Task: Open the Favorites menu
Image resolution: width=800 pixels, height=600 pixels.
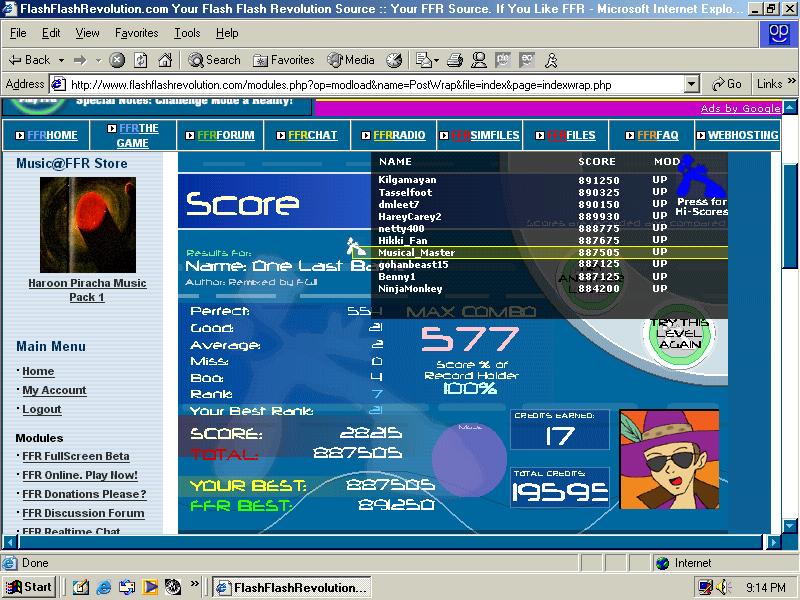Action: click(x=136, y=33)
